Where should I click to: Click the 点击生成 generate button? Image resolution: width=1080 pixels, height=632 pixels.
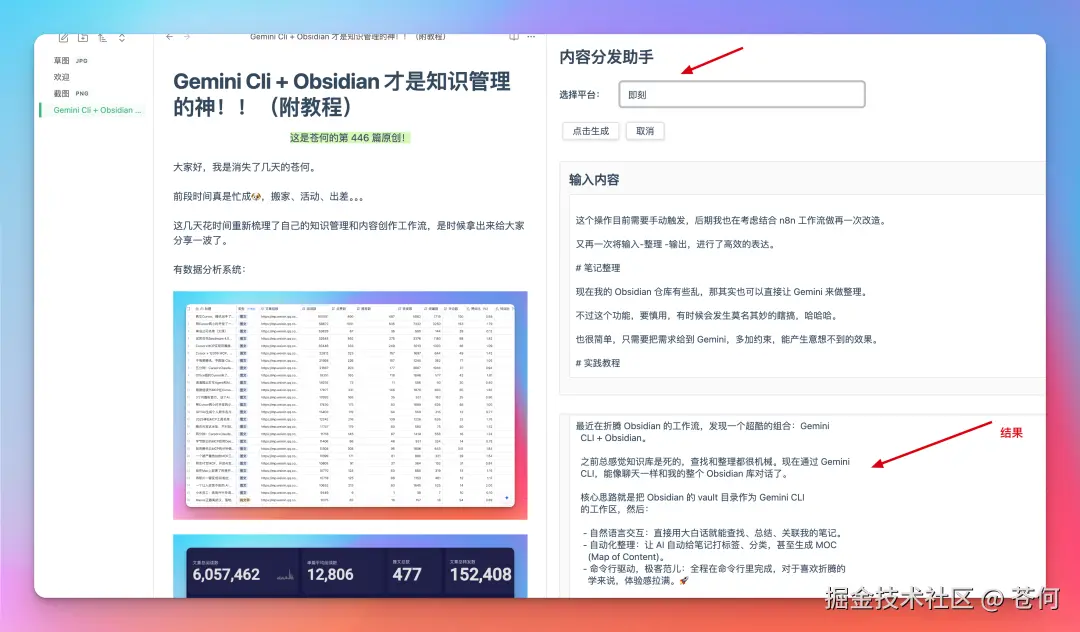(x=590, y=131)
